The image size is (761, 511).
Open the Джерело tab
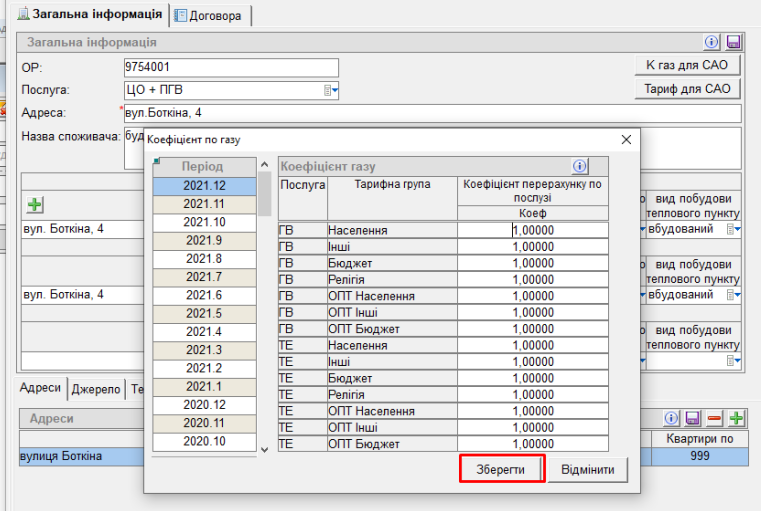(96, 389)
